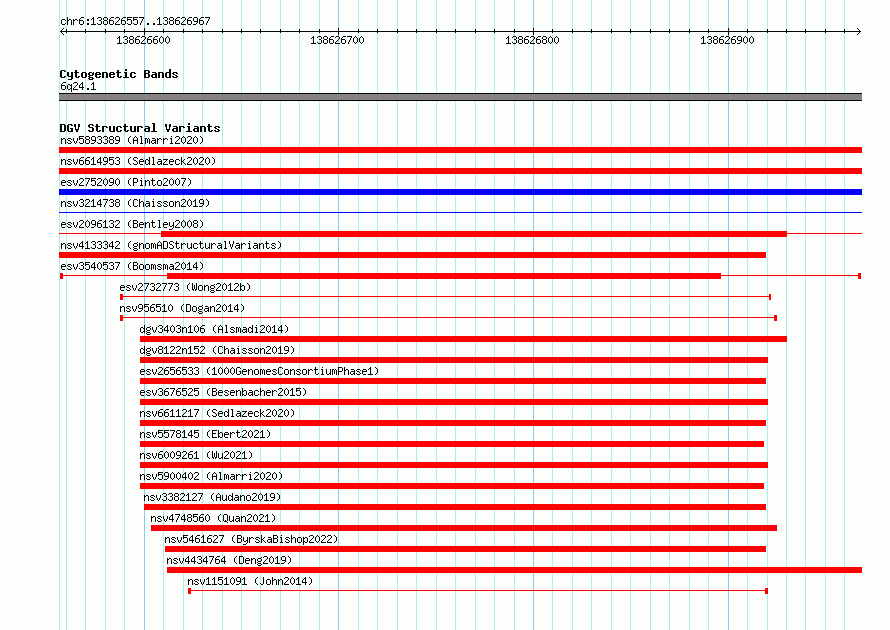
Task: Click the thin red line of esv2732773
Action: tap(446, 297)
